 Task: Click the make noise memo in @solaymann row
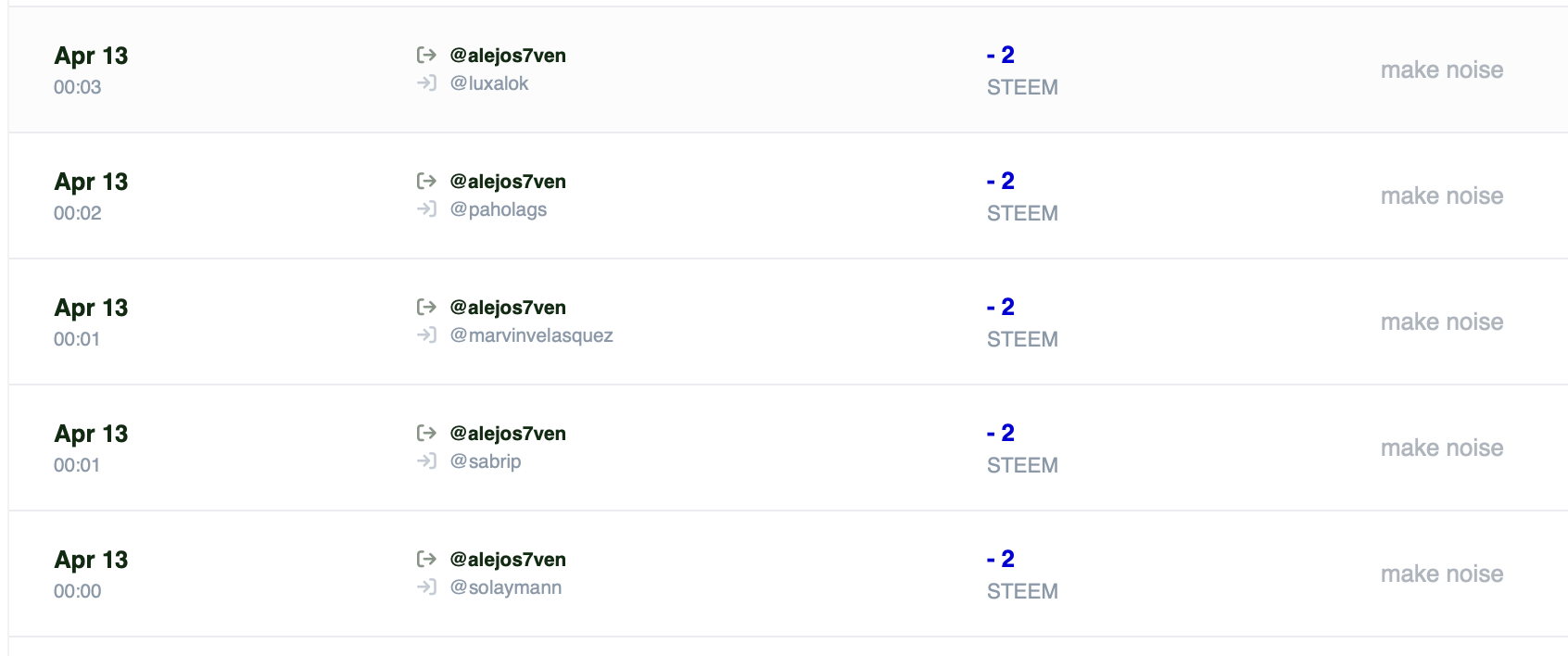[x=1442, y=574]
